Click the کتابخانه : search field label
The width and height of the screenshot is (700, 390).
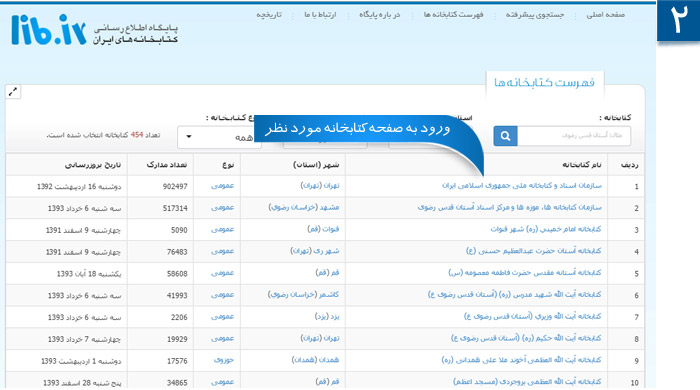(615, 118)
